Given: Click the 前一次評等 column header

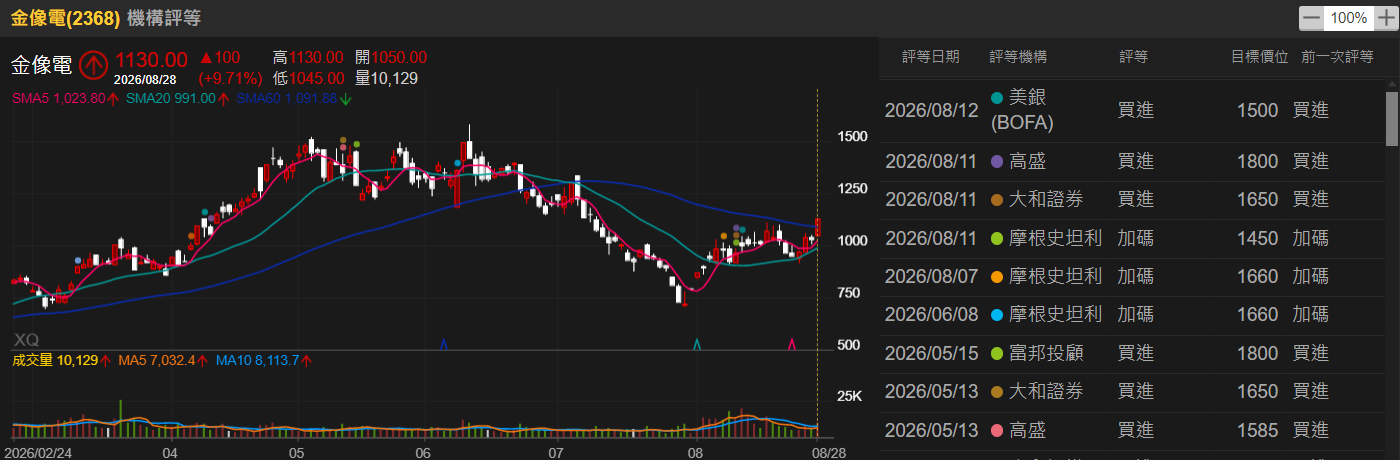Looking at the screenshot, I should point(1337,57).
